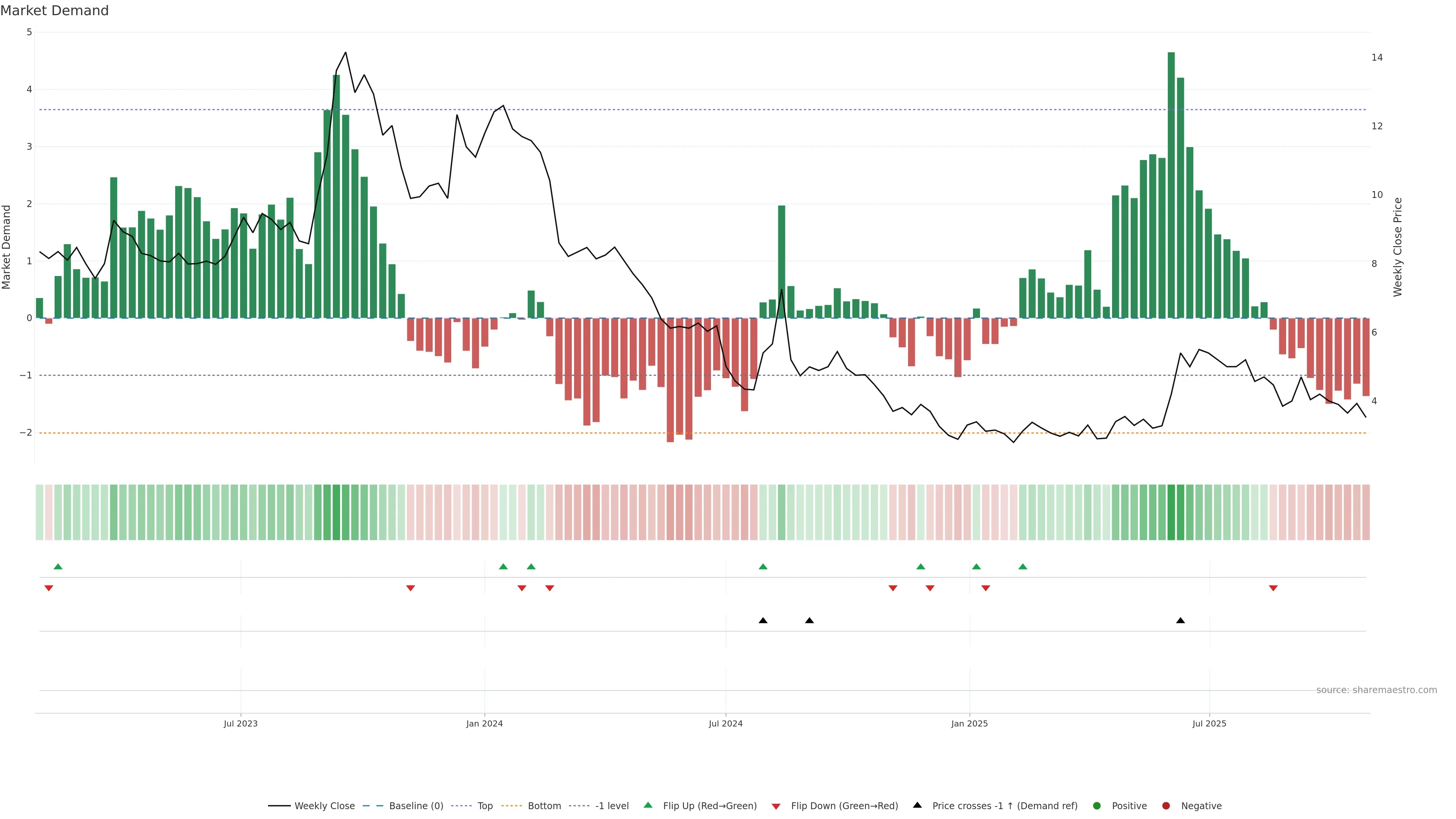1456x819 pixels.
Task: Click the Weekly Close Price axis title
Action: tap(1398, 247)
